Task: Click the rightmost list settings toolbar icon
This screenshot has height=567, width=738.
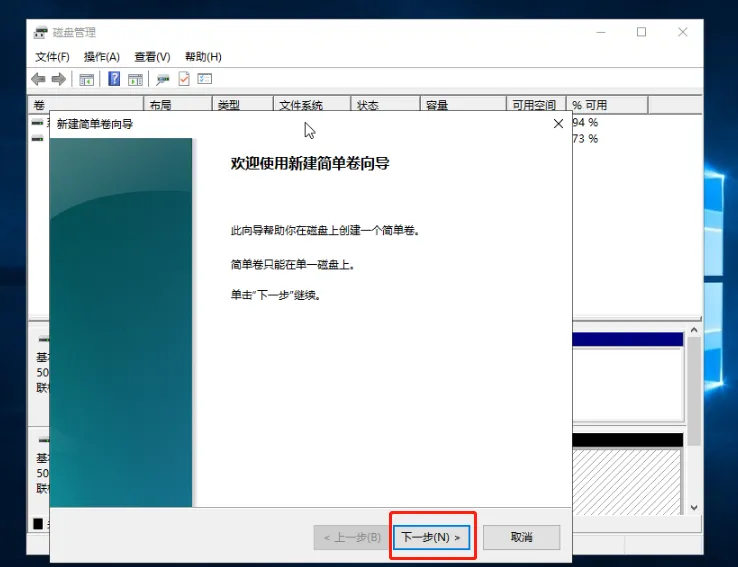Action: click(205, 79)
